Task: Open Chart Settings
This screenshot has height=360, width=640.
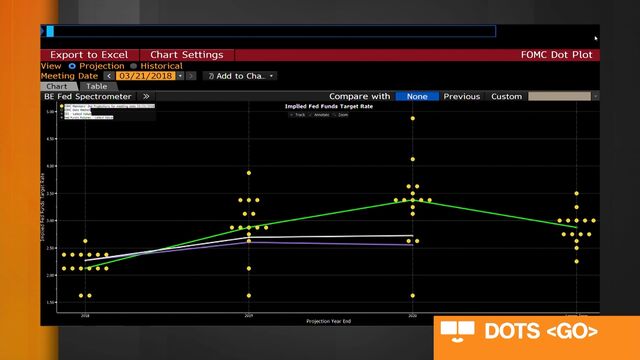Action: click(187, 55)
